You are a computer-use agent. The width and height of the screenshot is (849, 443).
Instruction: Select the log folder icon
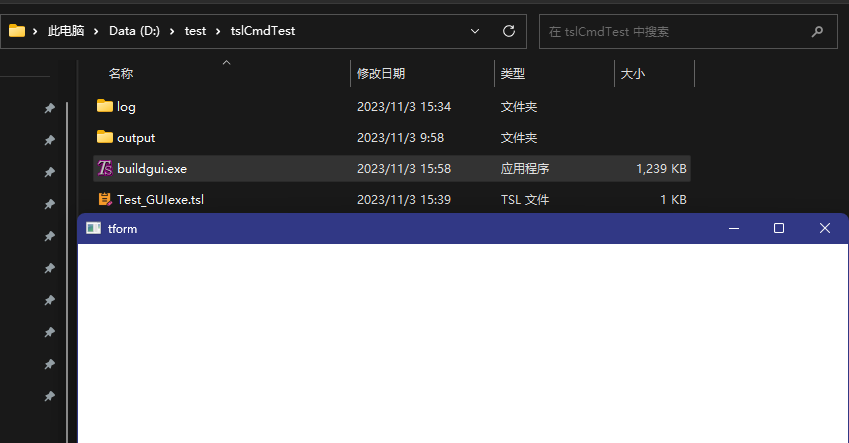[x=105, y=106]
